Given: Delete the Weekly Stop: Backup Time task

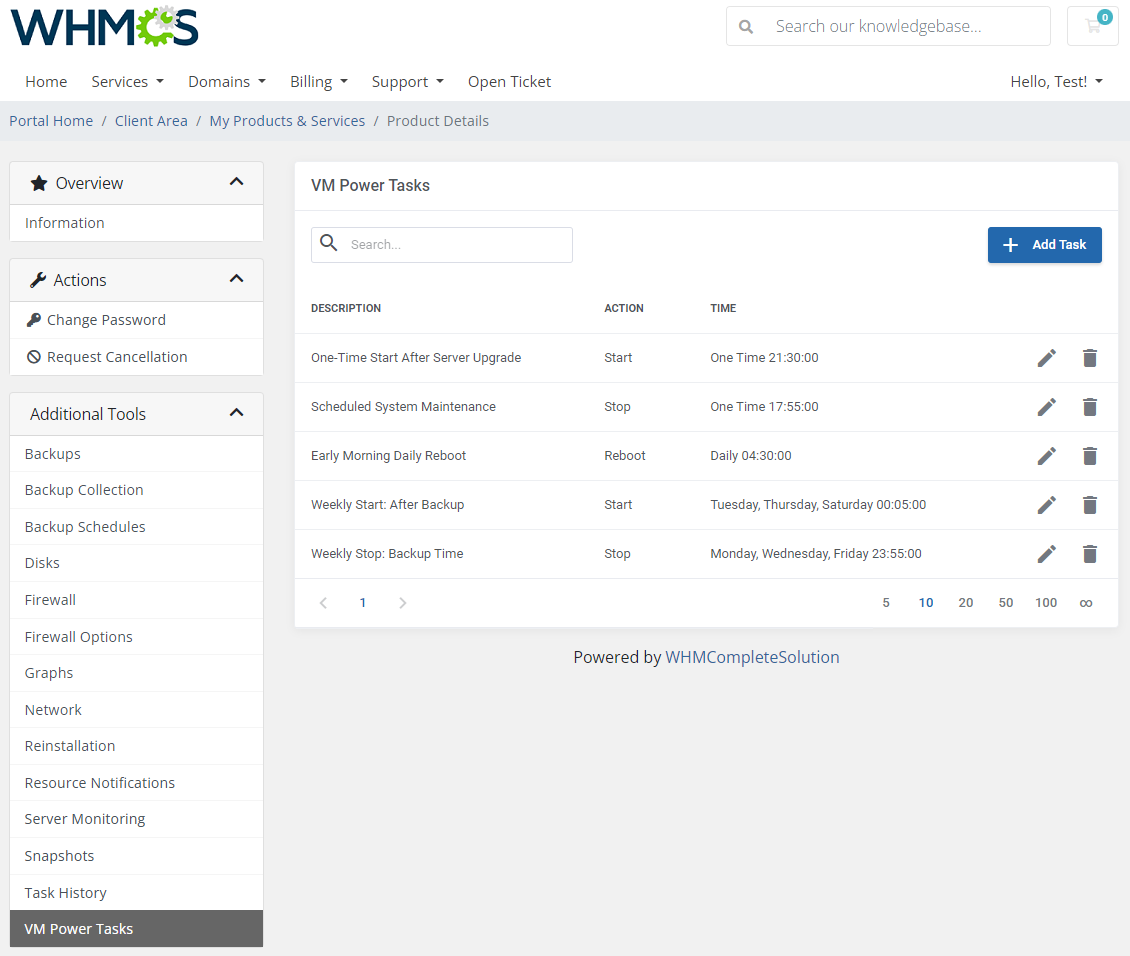Looking at the screenshot, I should coord(1090,554).
